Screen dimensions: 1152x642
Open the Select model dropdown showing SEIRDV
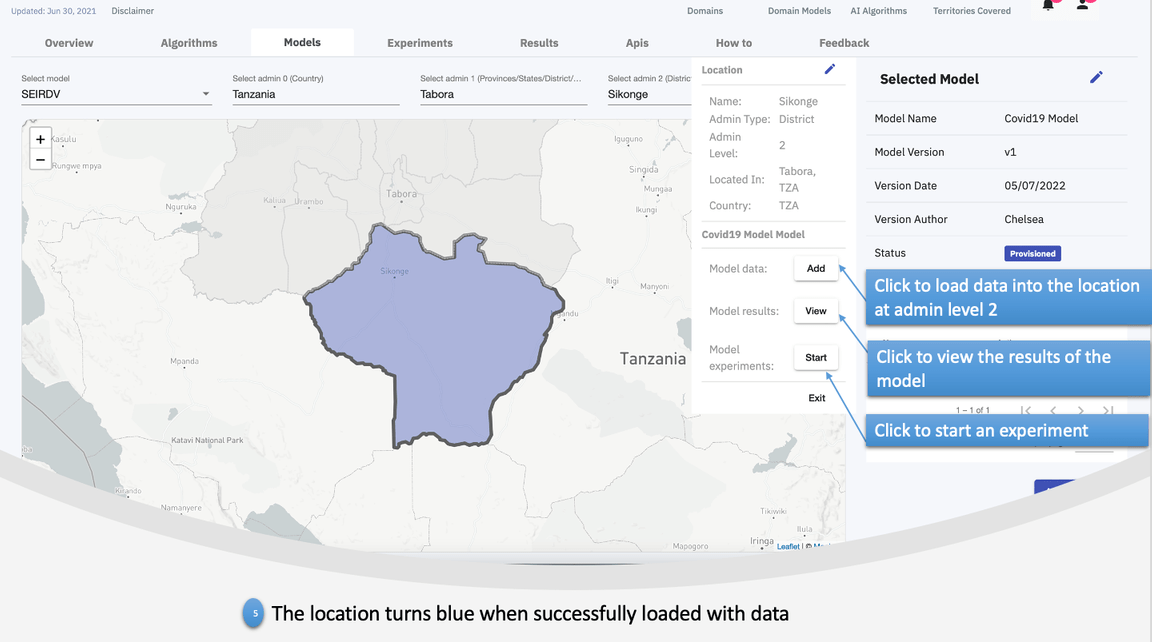[x=115, y=93]
